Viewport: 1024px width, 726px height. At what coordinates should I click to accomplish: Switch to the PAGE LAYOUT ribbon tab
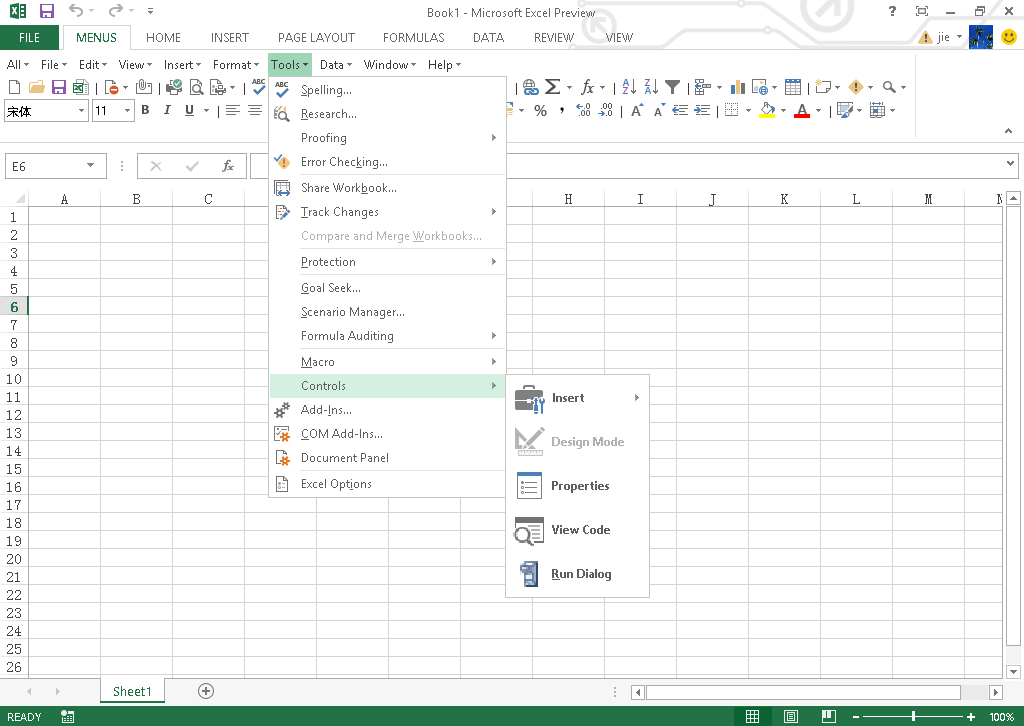click(x=316, y=38)
